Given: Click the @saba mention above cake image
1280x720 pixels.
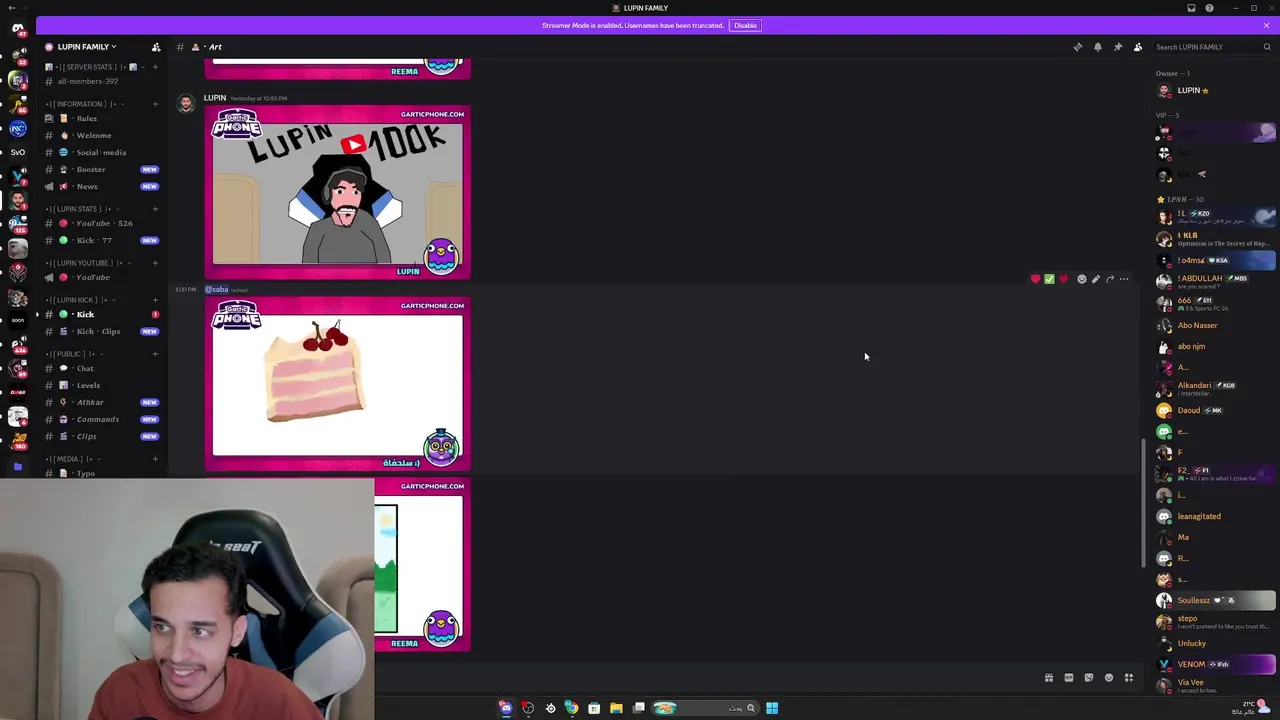Looking at the screenshot, I should point(217,290).
